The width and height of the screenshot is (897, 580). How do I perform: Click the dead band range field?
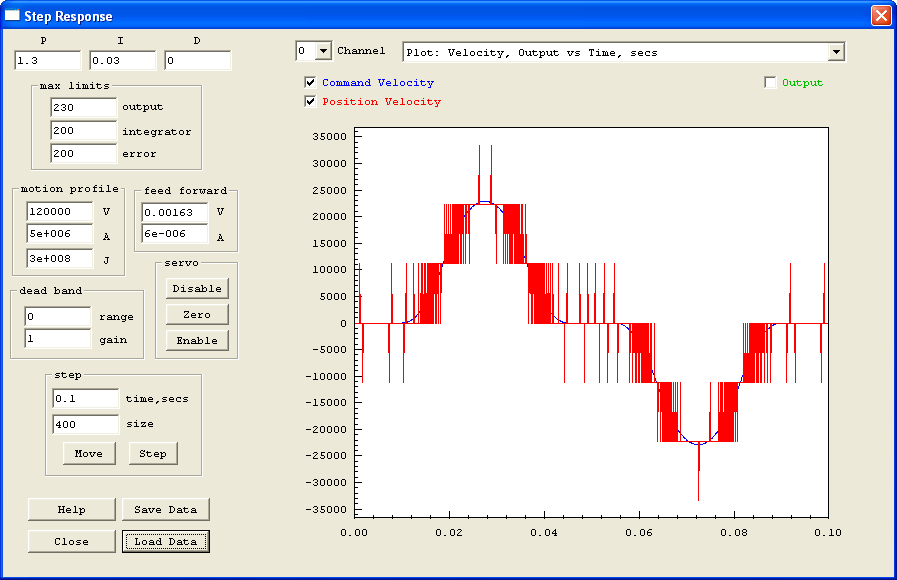coord(57,317)
